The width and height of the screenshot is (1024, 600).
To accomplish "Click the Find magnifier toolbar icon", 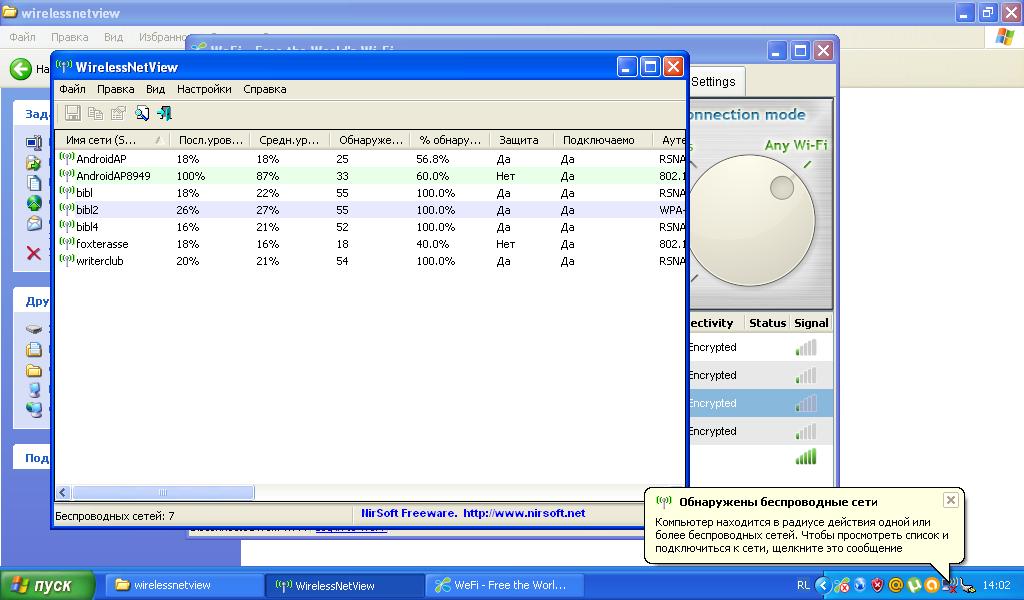I will [142, 114].
